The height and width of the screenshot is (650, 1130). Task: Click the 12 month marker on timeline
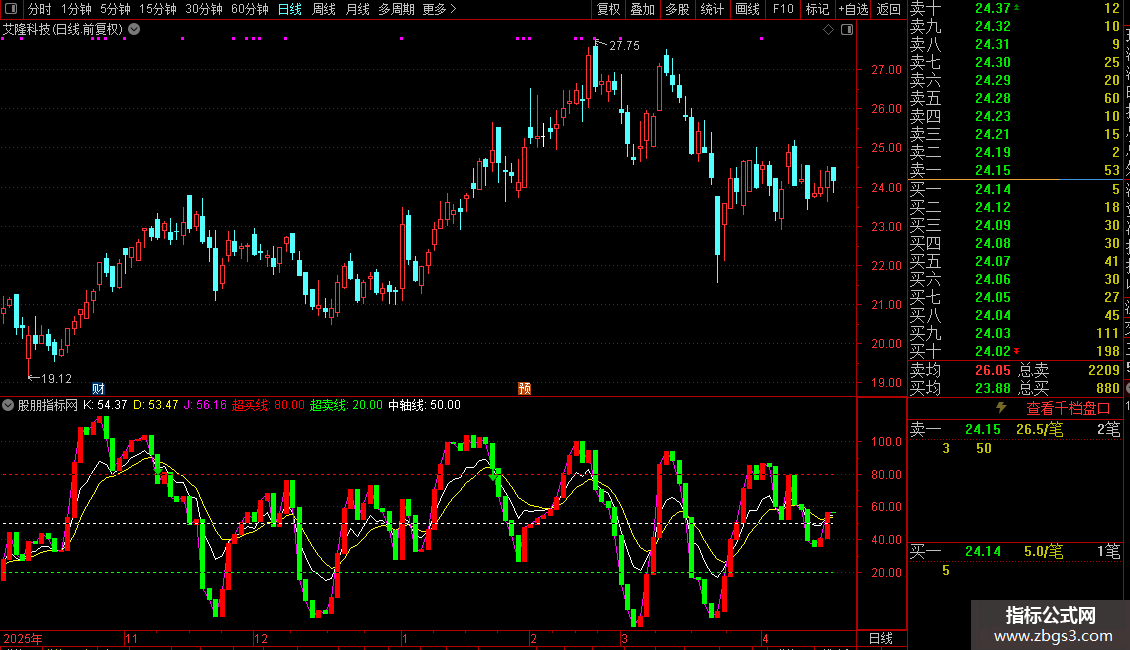point(261,638)
